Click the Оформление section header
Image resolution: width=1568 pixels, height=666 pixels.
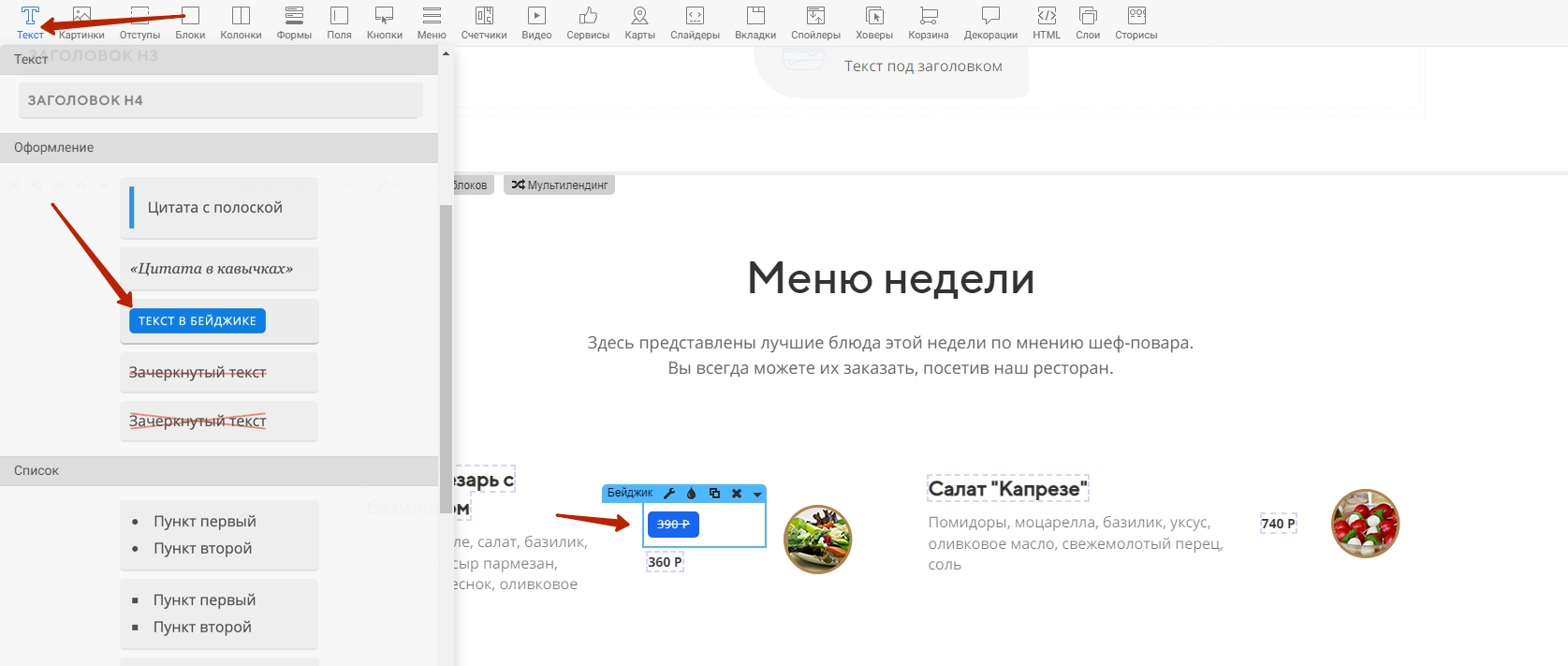[219, 148]
